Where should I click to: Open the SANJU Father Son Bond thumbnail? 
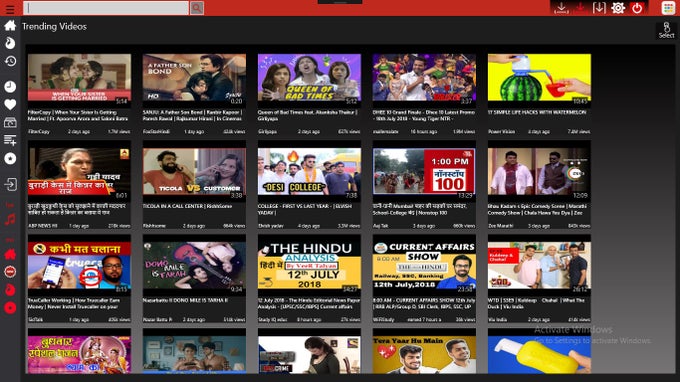(x=194, y=78)
